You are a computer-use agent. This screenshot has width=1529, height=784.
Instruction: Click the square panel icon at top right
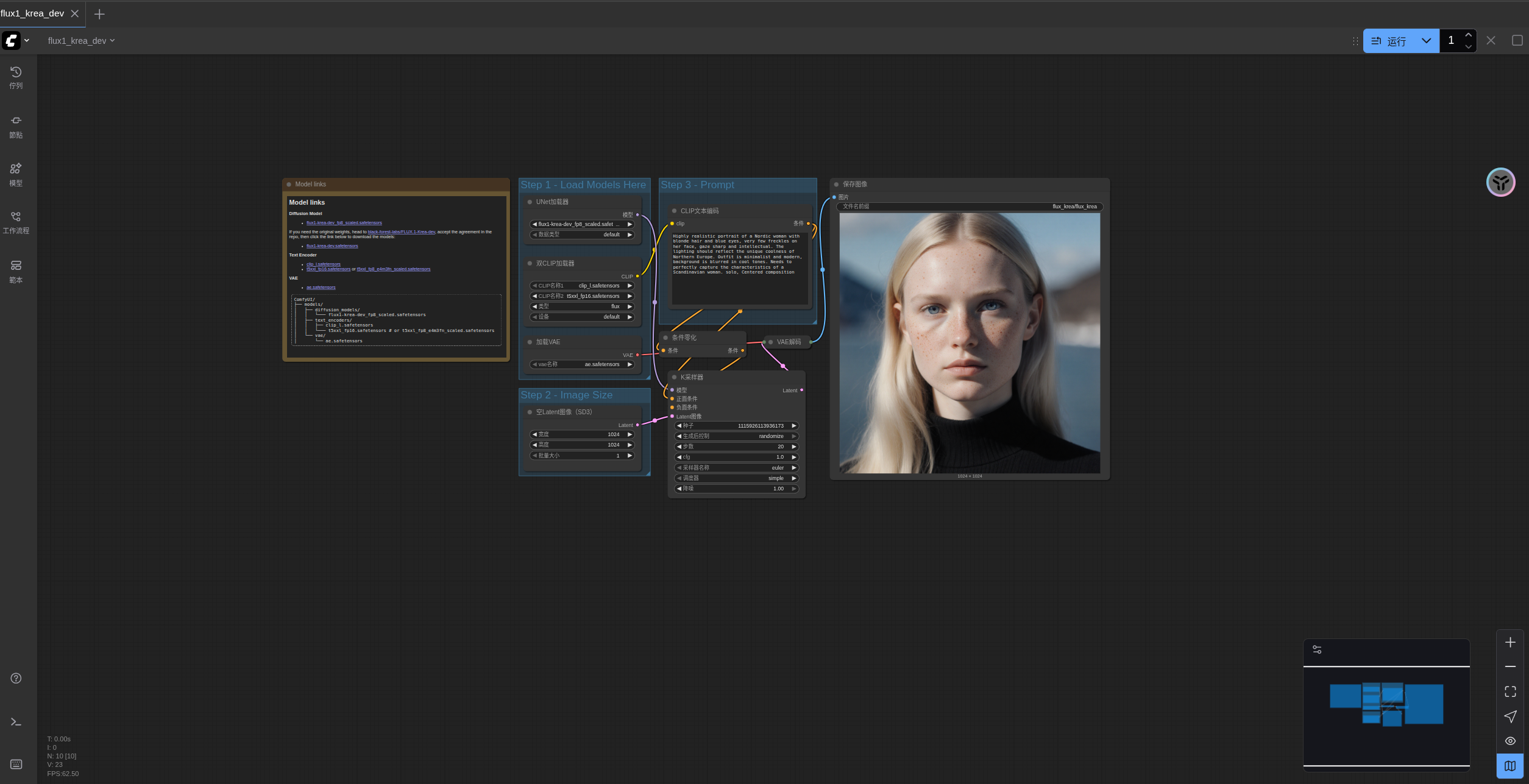click(1517, 41)
